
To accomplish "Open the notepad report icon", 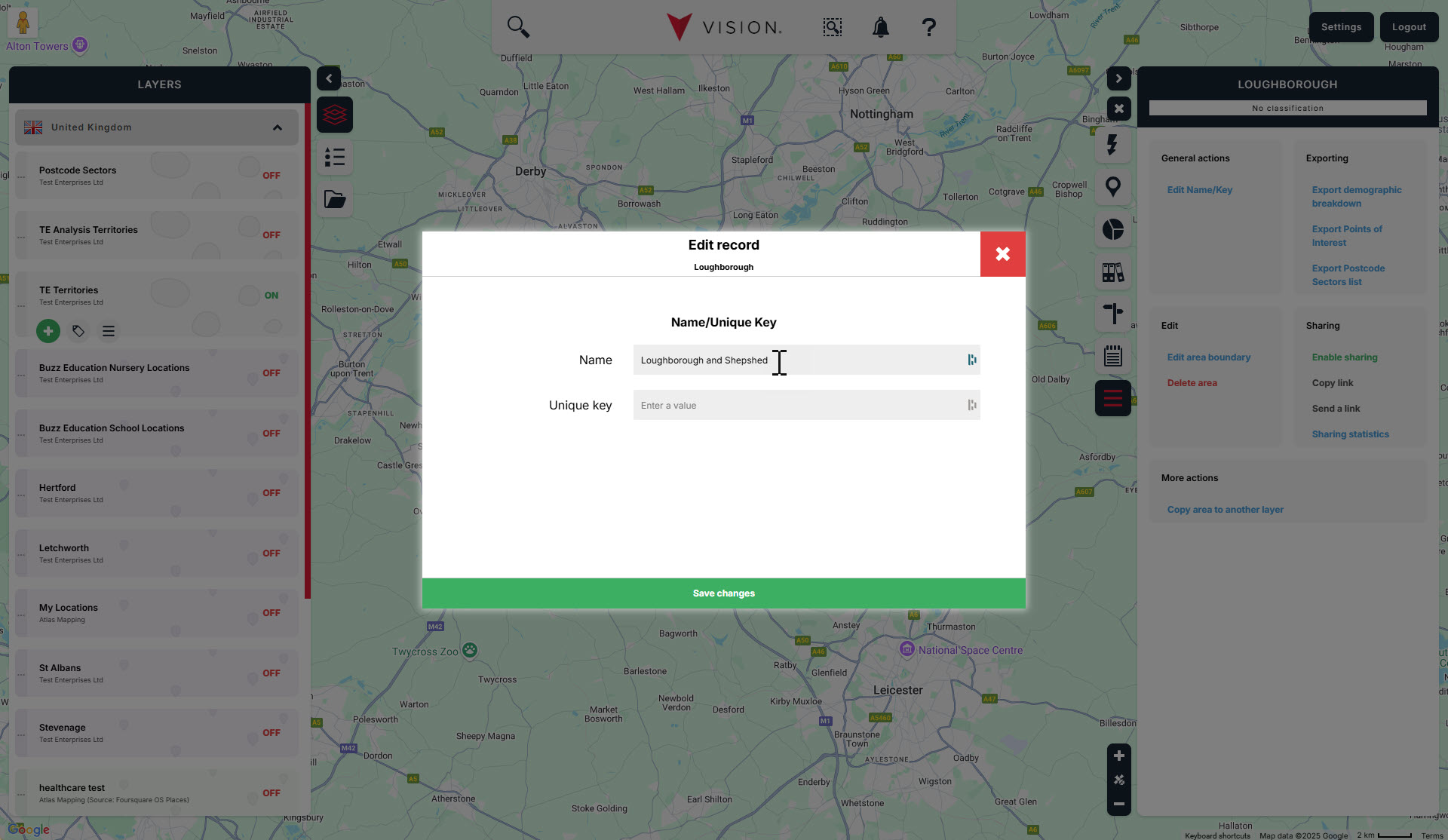I will 1112,356.
